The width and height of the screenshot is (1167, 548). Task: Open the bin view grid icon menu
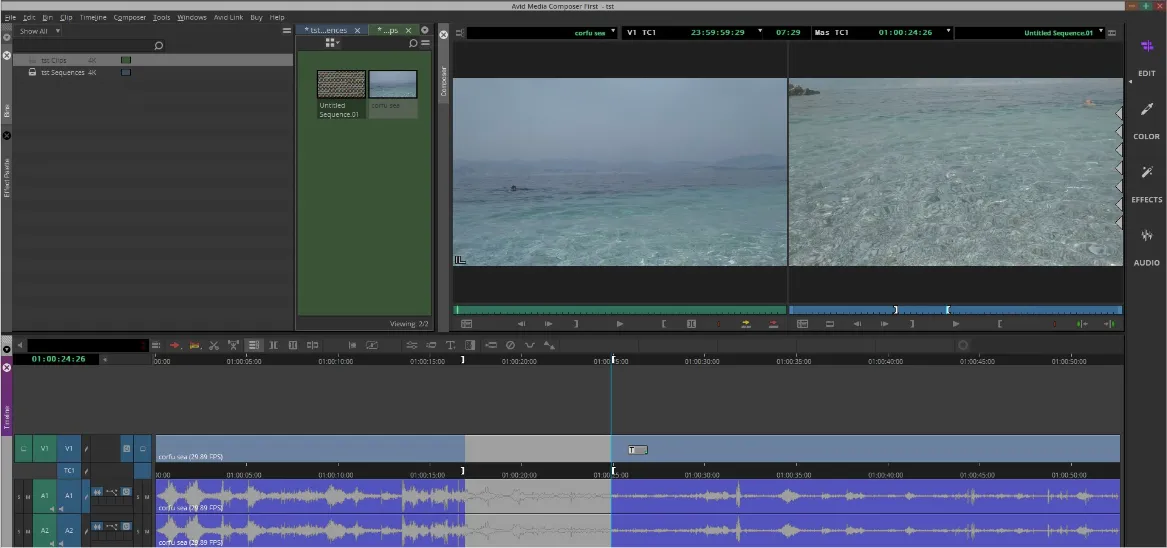[x=332, y=43]
